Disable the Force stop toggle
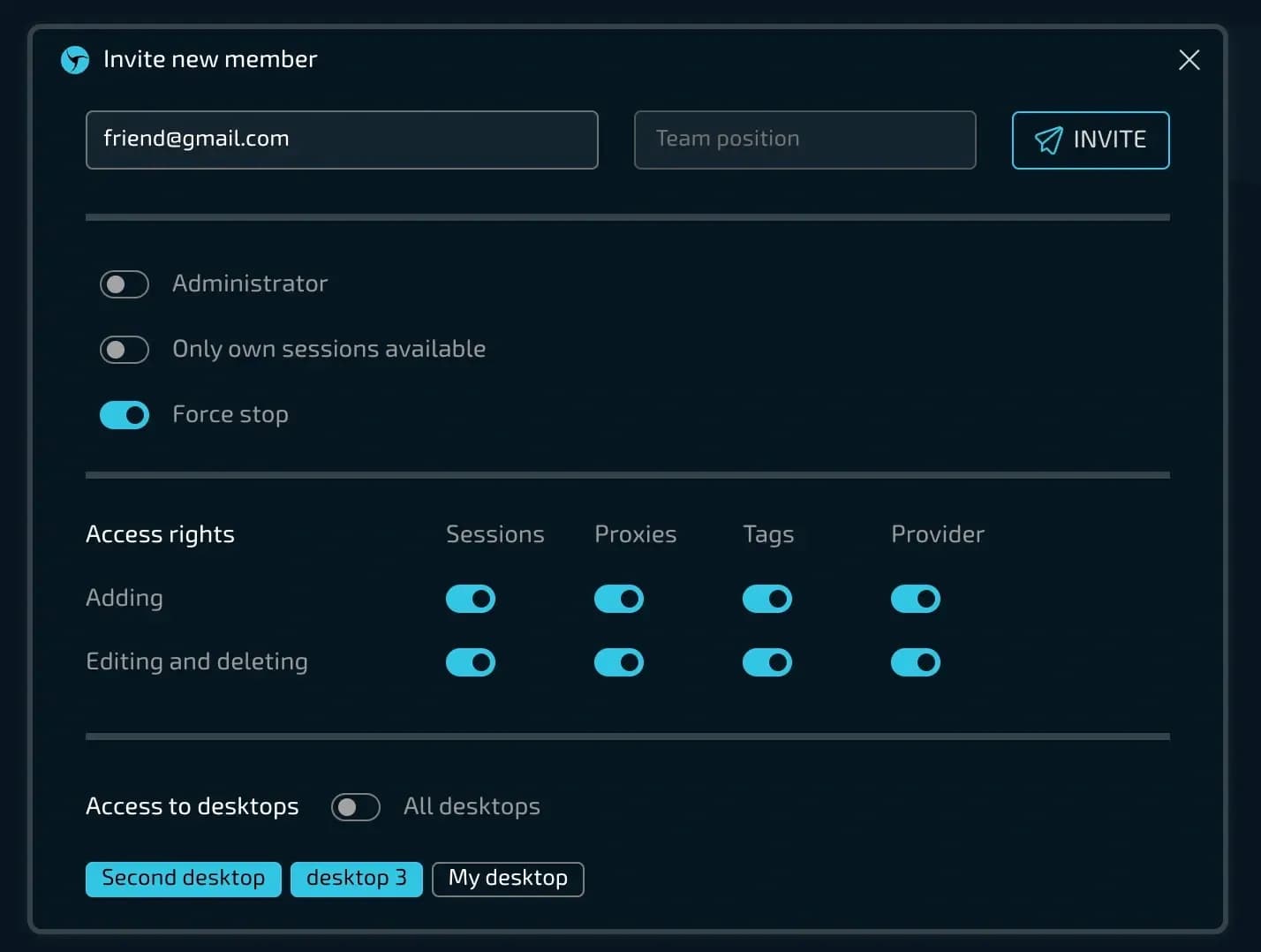This screenshot has width=1261, height=952. click(125, 415)
